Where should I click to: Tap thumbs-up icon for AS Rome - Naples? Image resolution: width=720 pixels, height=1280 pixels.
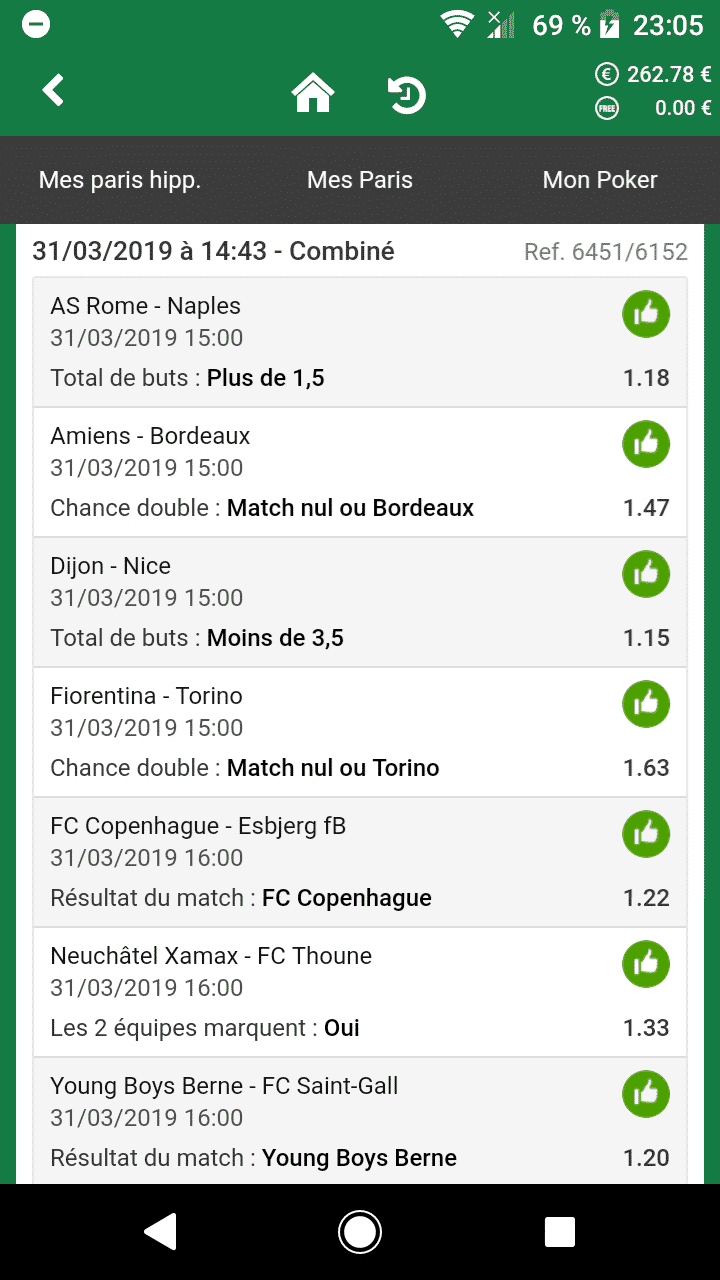(646, 314)
